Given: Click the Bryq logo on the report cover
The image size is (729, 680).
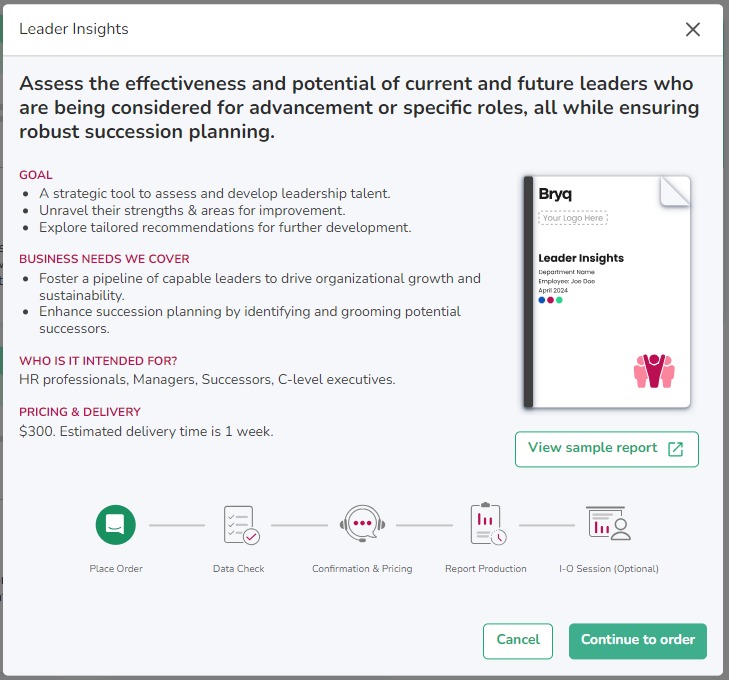Looking at the screenshot, I should pyautogui.click(x=555, y=194).
